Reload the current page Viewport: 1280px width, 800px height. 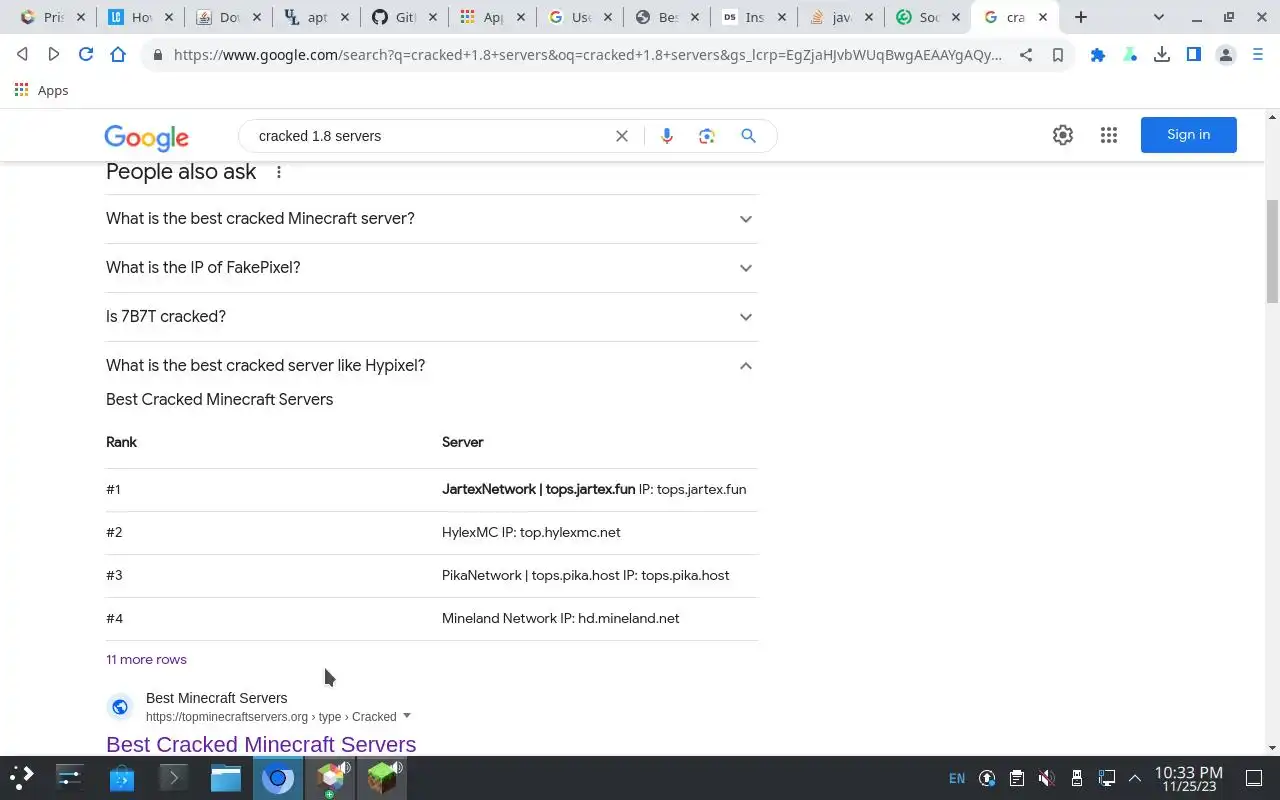tap(86, 55)
